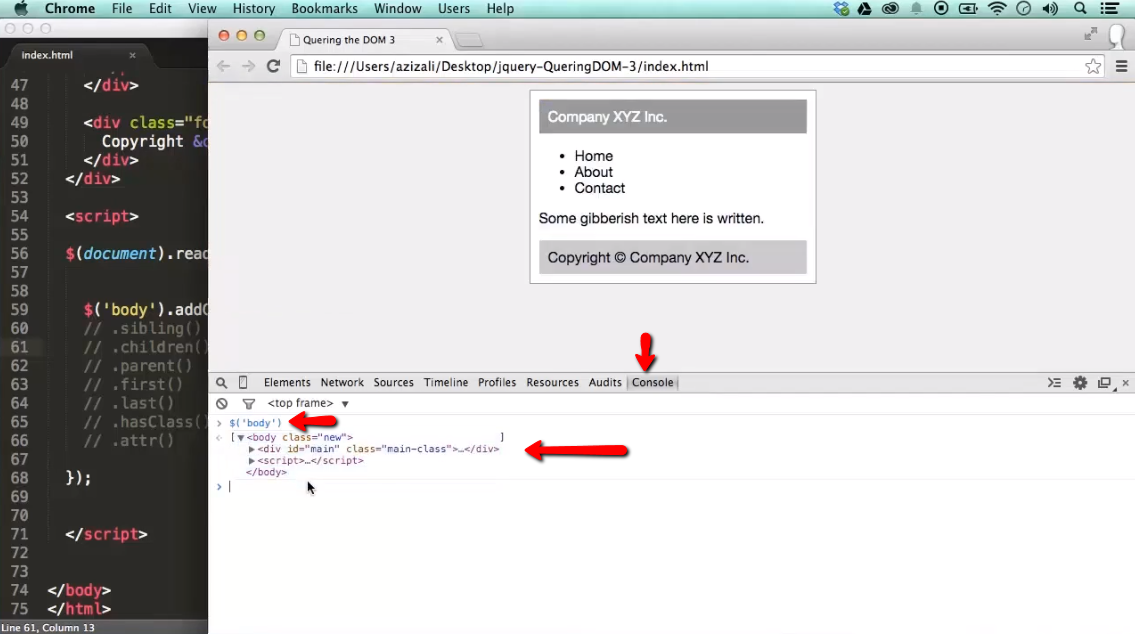Switch to the Elements tab
Screen dimensions: 1135x634
[287, 382]
